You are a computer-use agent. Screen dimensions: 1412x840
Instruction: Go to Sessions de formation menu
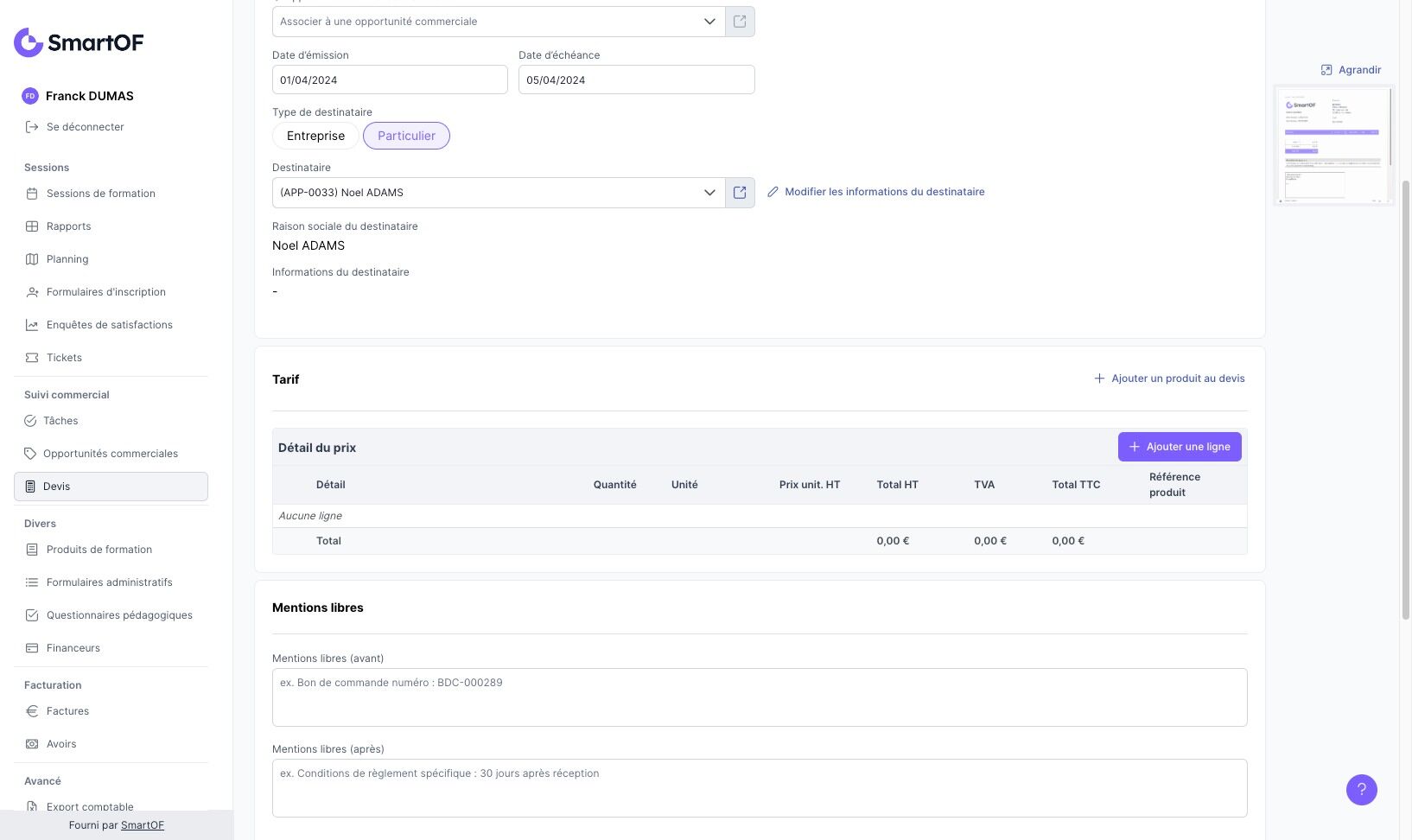101,194
